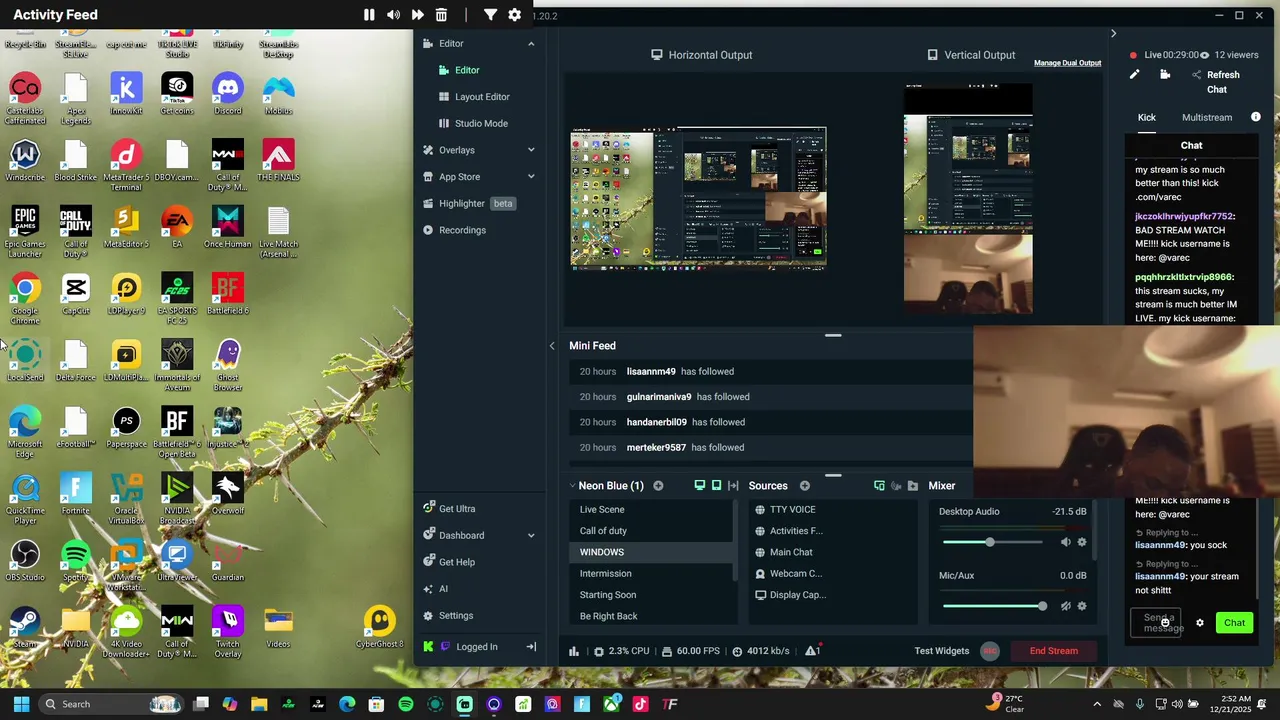Select the Display Capture source
The image size is (1280, 720).
[834, 595]
